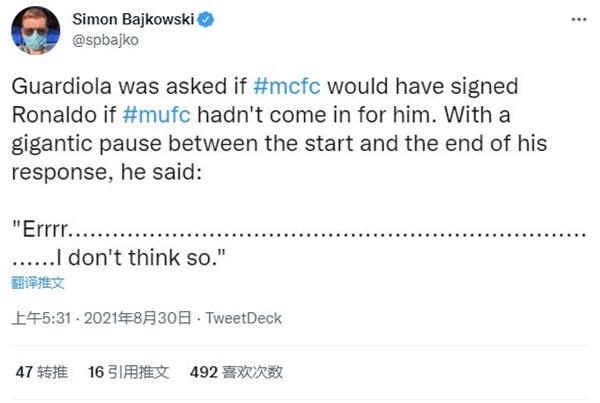Open the #mufc hashtag

point(156,115)
